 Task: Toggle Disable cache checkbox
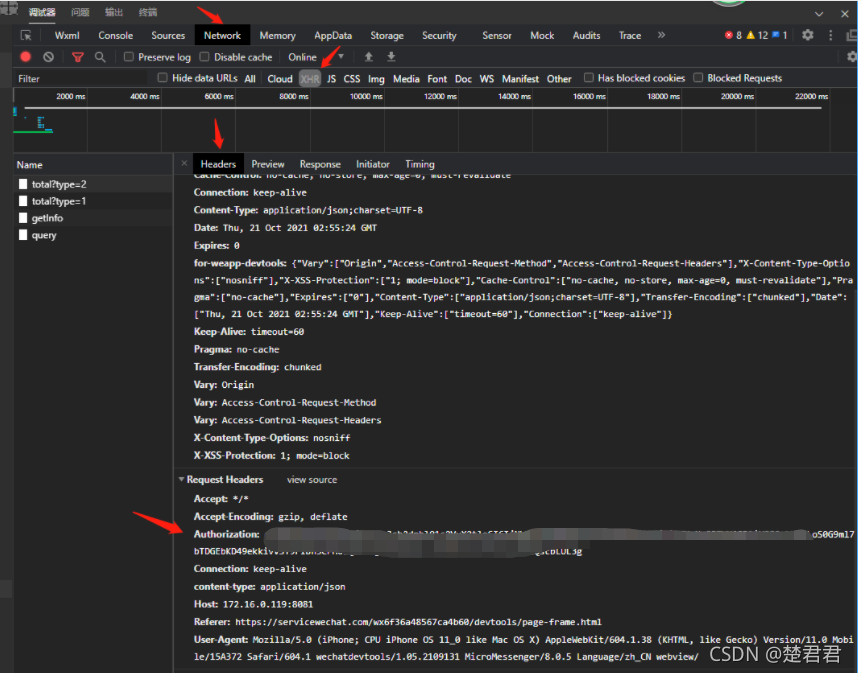[204, 56]
